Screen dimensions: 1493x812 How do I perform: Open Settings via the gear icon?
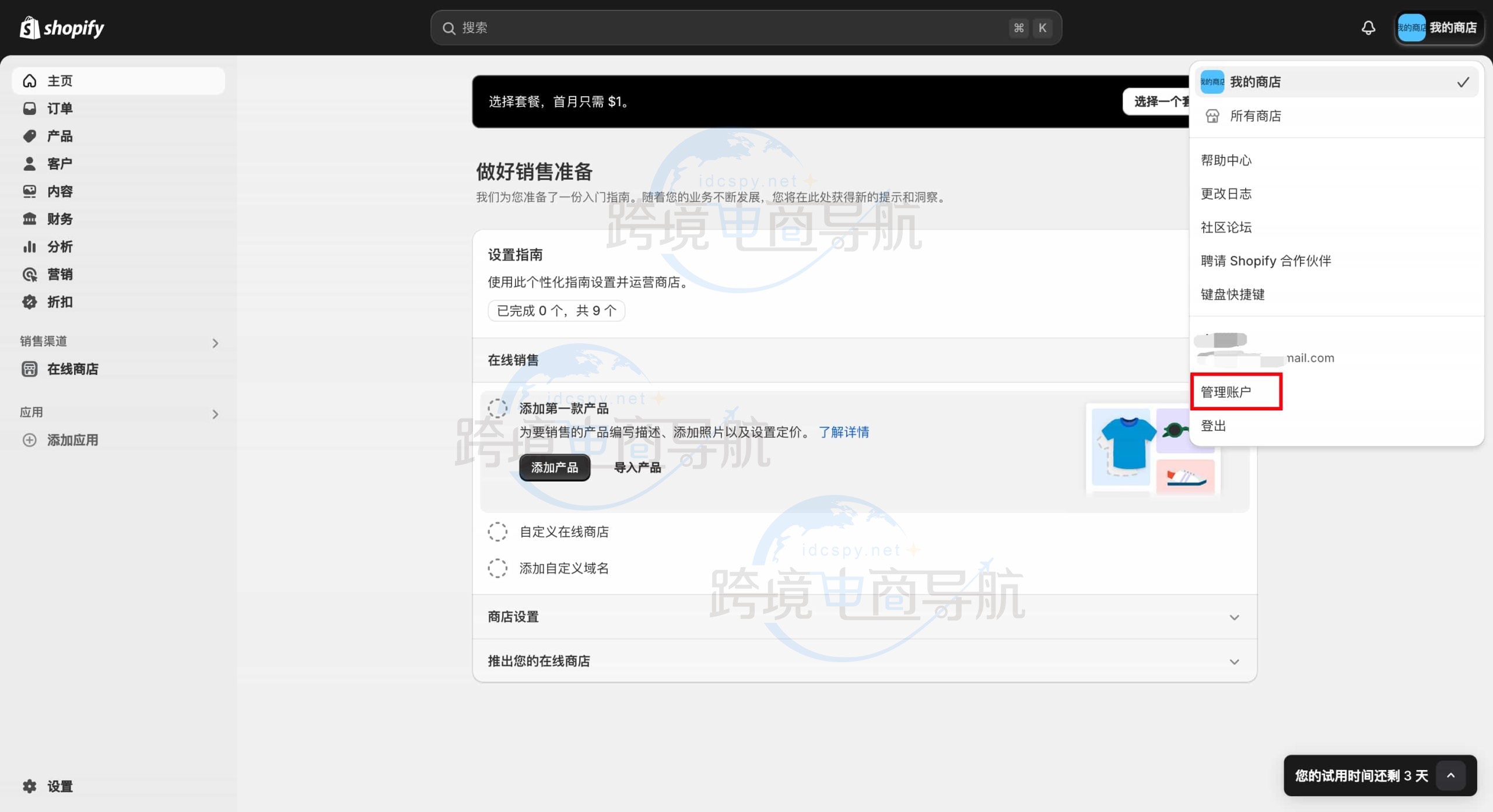29,786
